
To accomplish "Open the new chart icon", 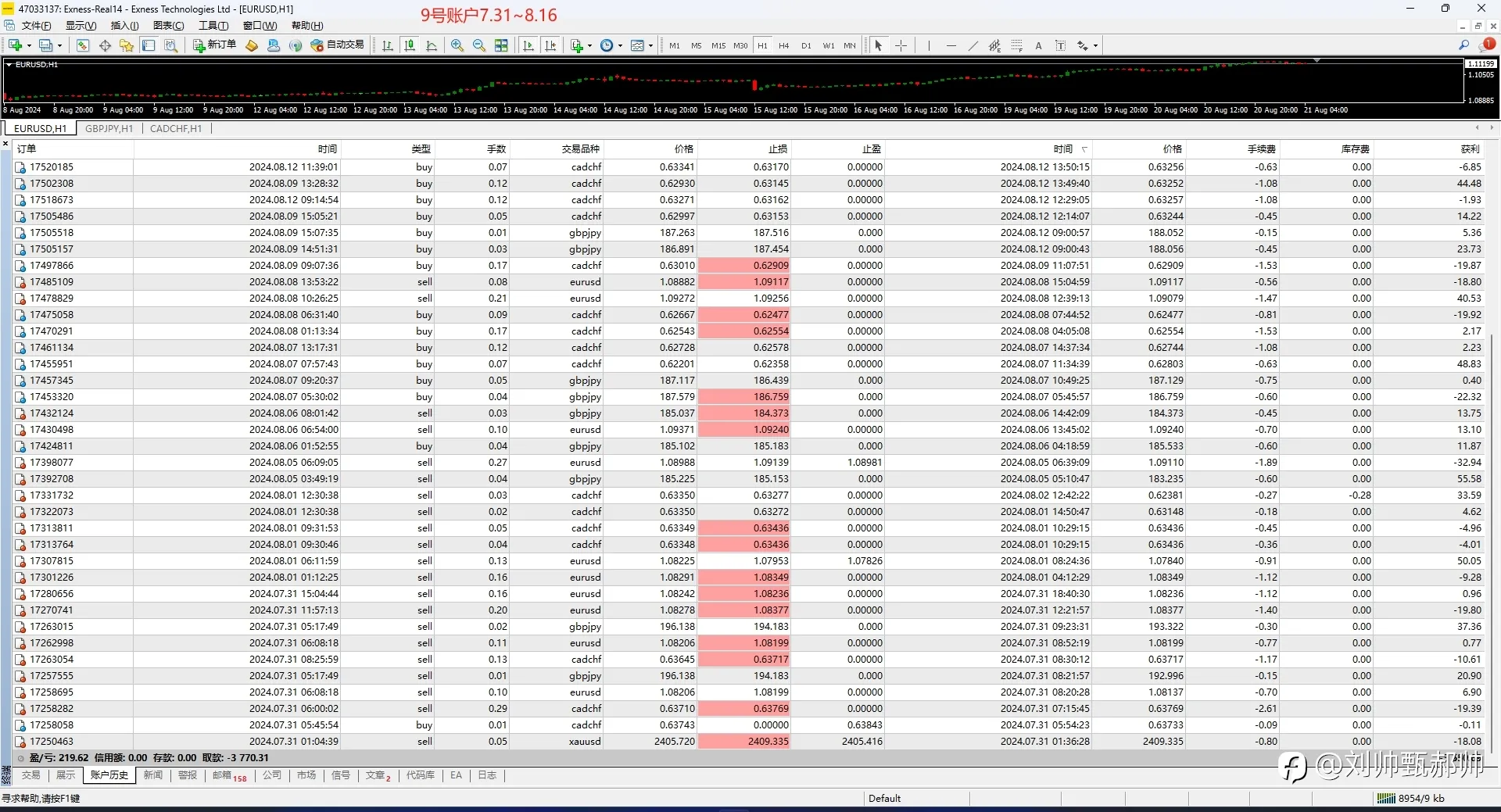I will pyautogui.click(x=15, y=45).
